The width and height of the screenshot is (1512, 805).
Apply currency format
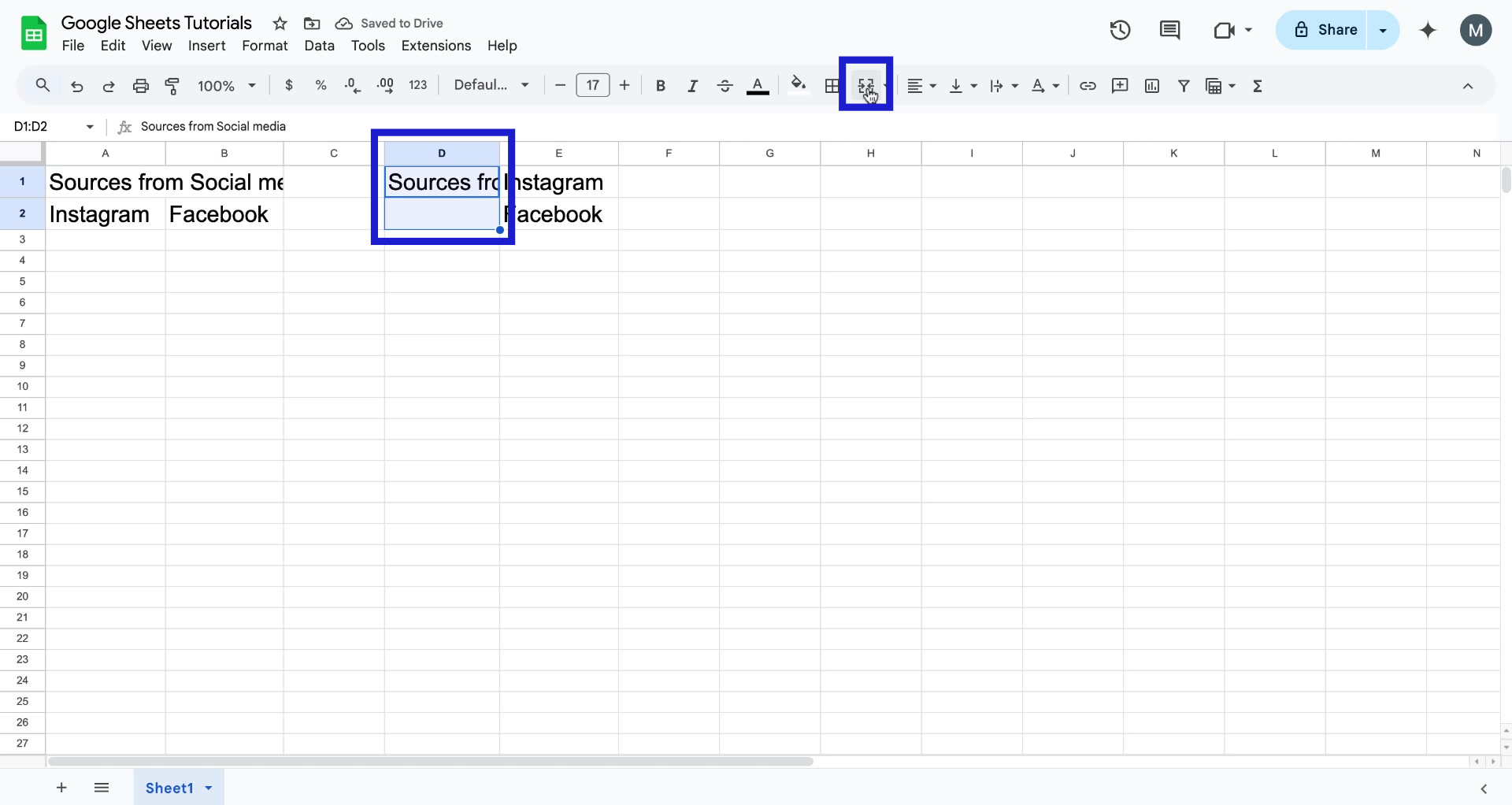pos(289,85)
